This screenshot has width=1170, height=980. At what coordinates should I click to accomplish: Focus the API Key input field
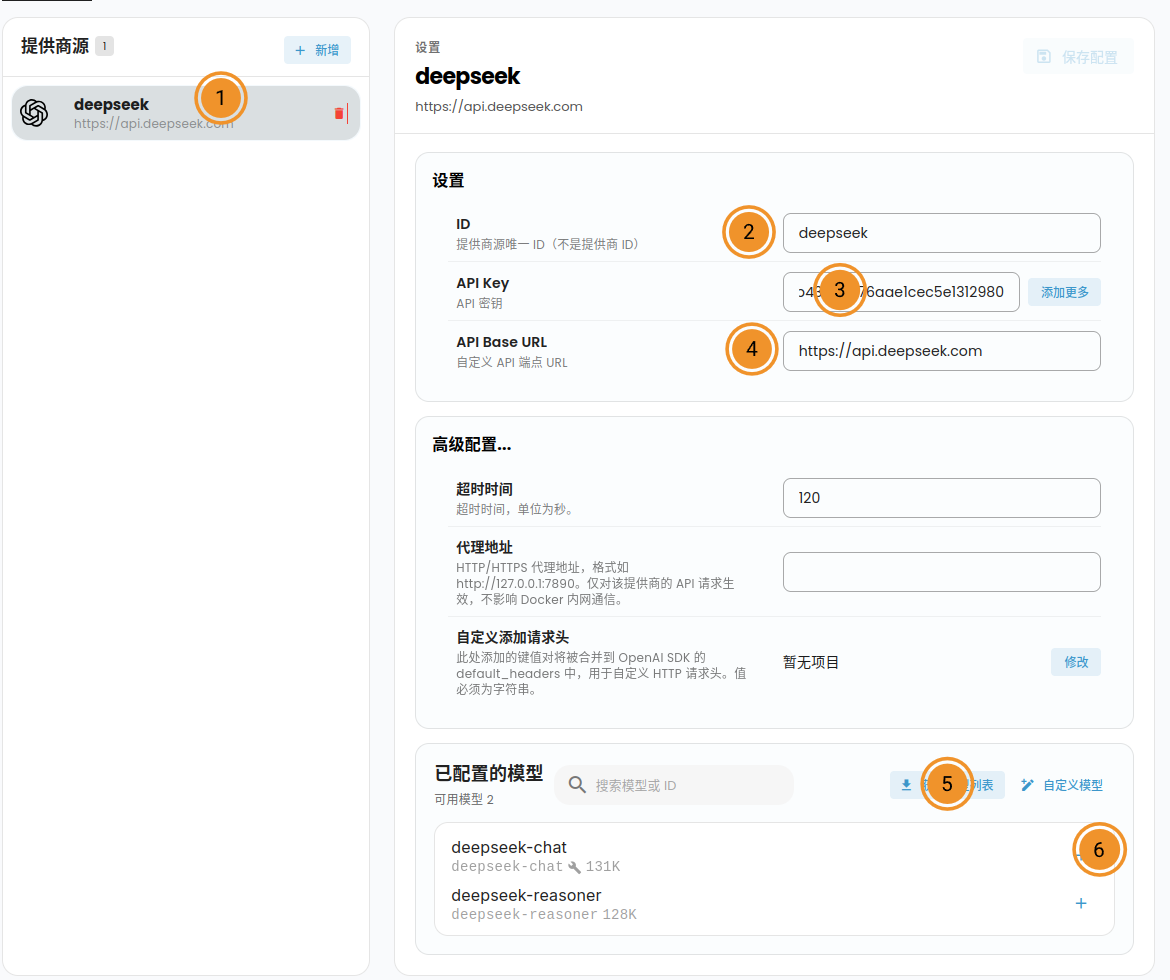(x=901, y=292)
